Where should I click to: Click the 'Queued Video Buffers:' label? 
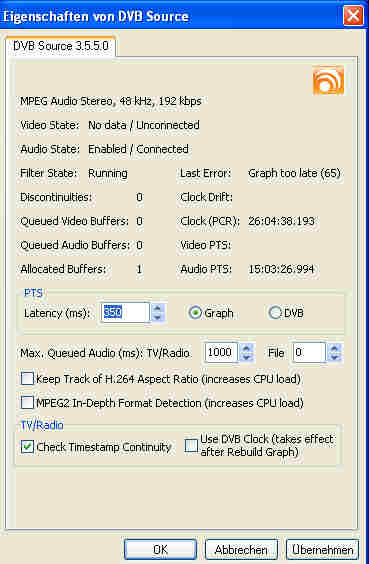click(x=74, y=221)
